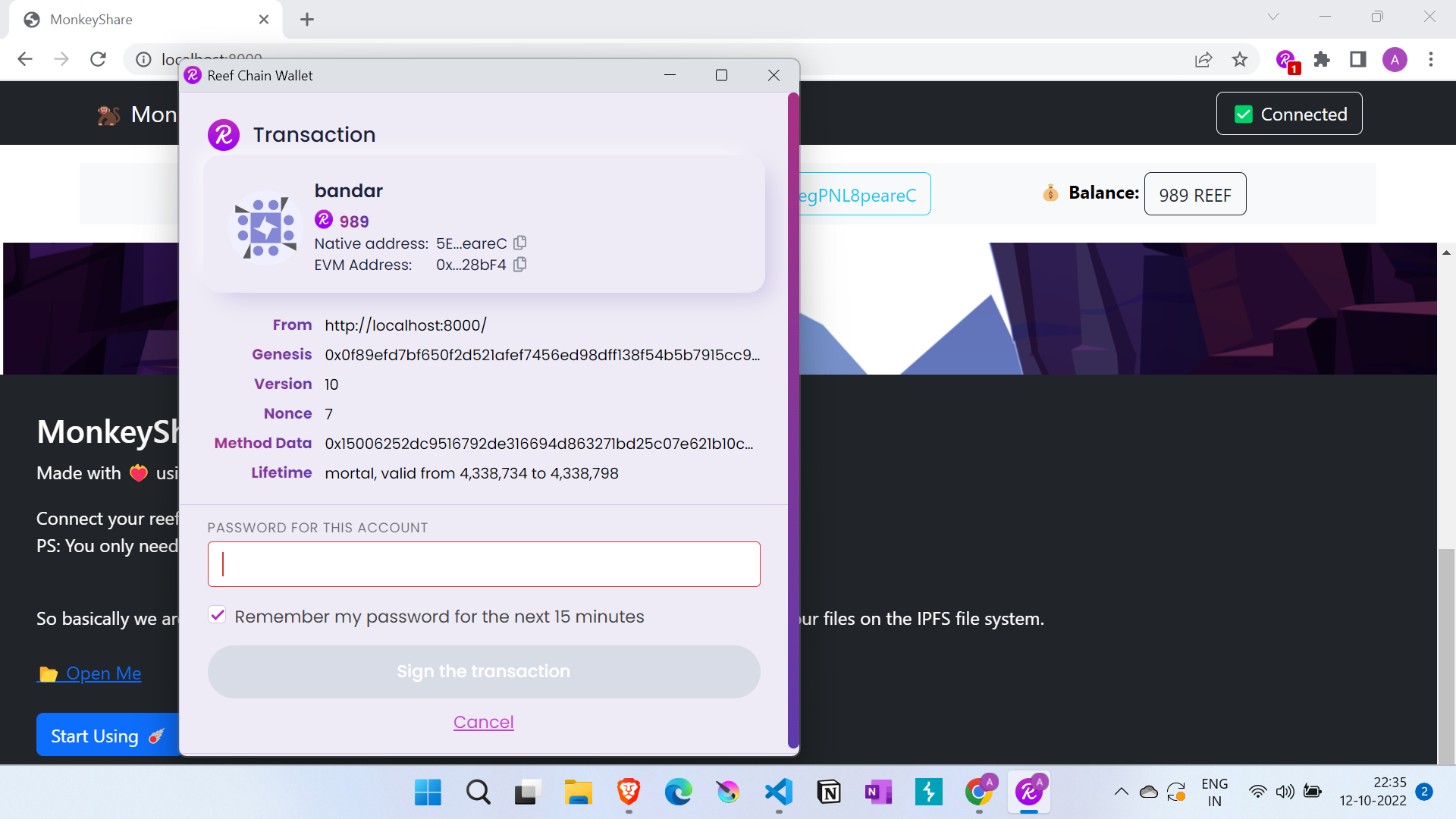
Task: Open a new browser tab
Action: (x=307, y=20)
